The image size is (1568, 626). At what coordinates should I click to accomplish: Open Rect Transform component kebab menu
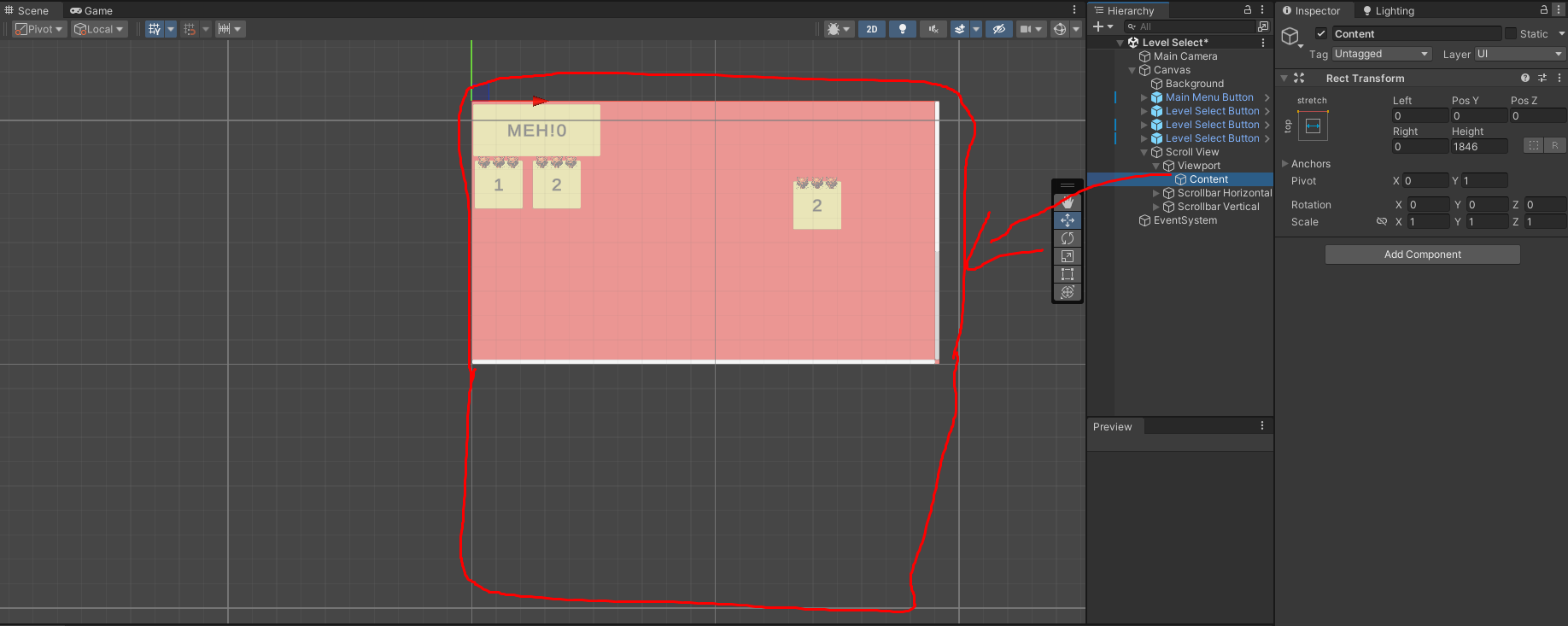pos(1559,78)
